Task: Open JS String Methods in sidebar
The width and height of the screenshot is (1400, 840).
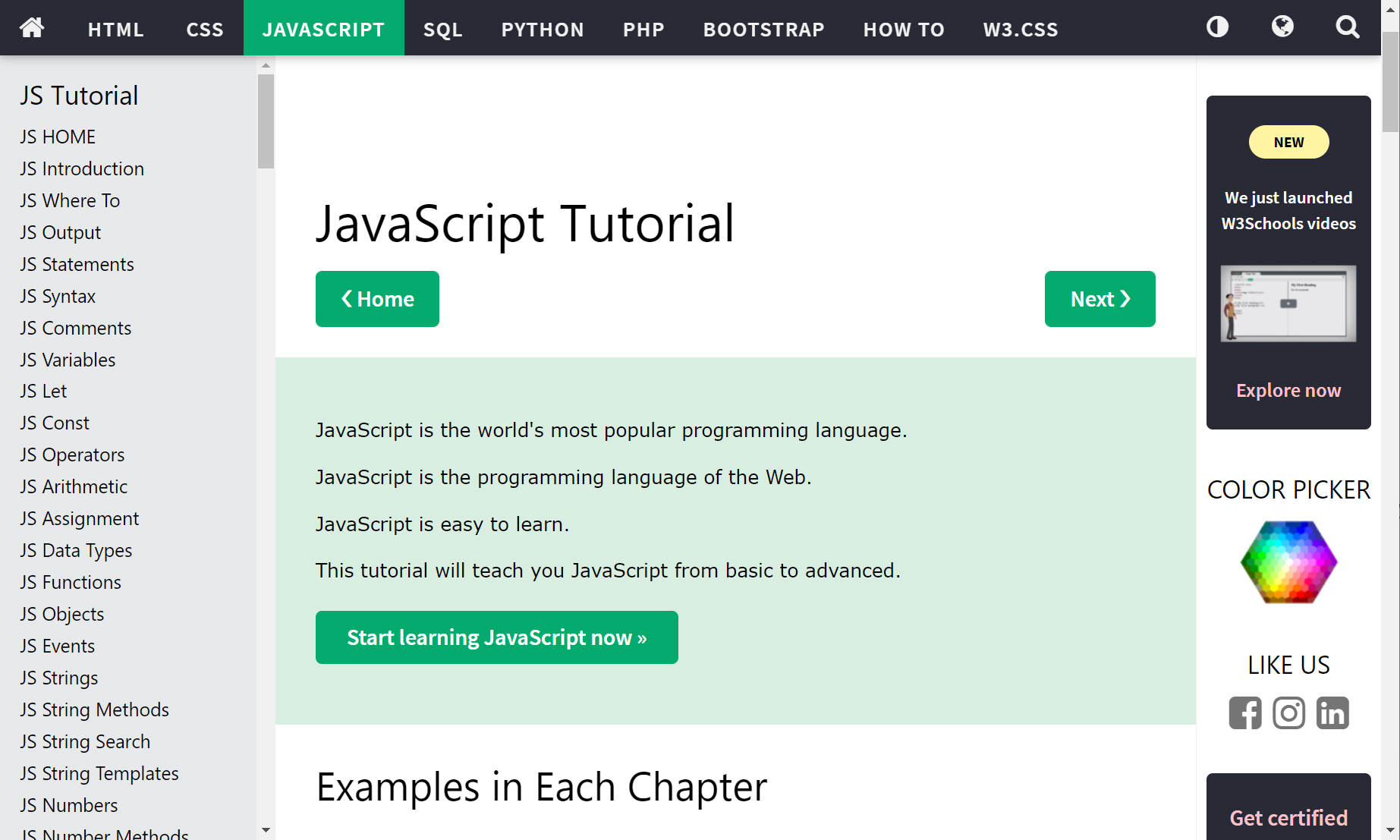Action: pos(94,709)
